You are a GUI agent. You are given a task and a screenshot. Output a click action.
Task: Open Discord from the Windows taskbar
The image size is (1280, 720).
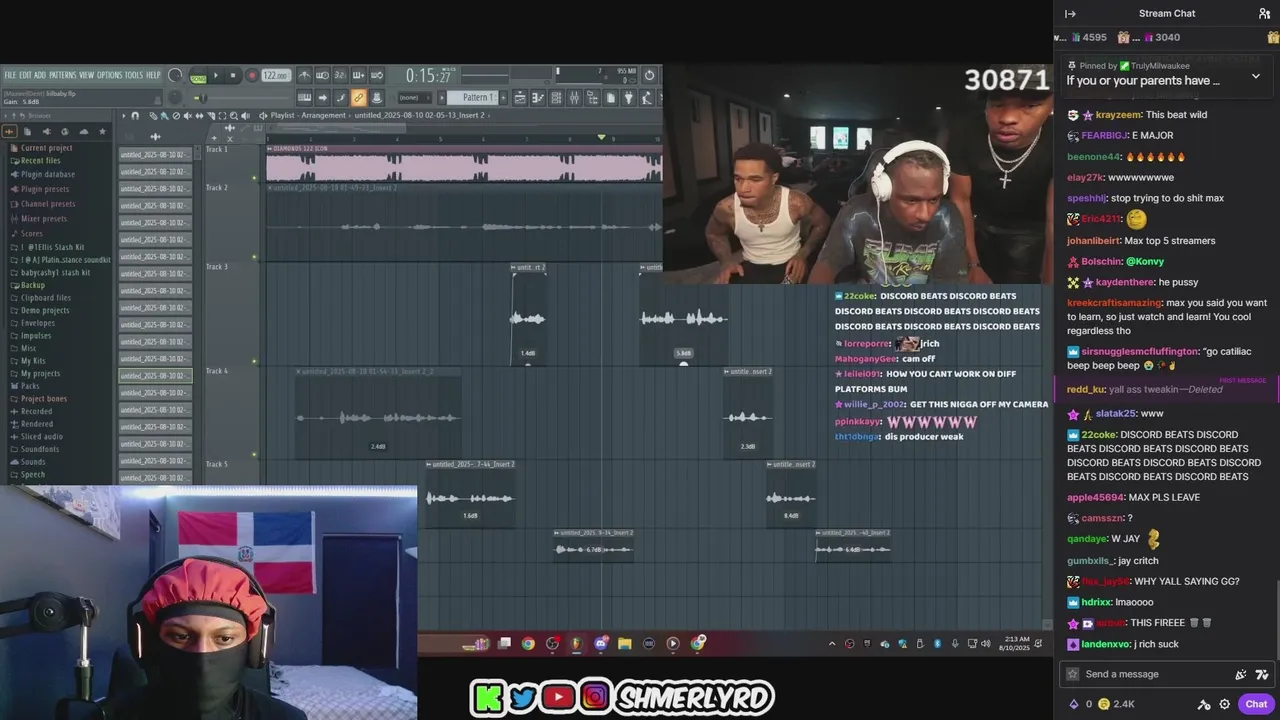click(601, 644)
